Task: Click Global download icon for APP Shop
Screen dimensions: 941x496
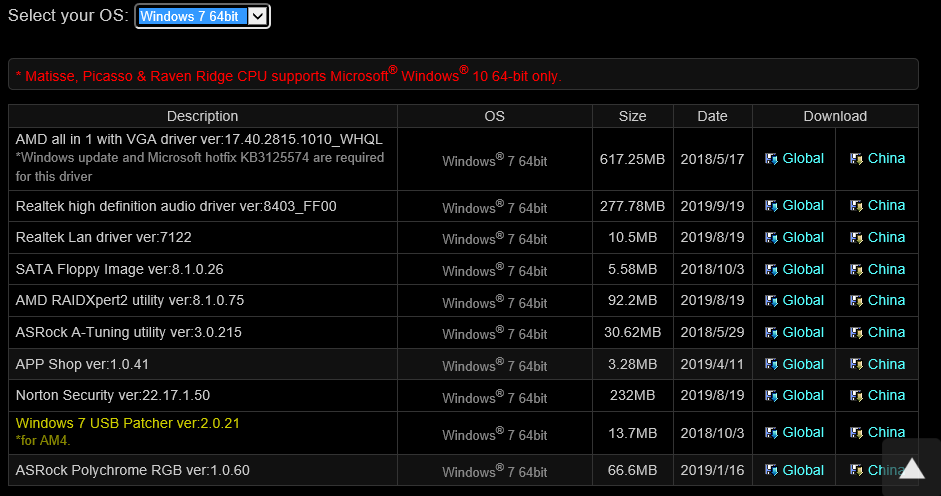Action: (x=771, y=365)
